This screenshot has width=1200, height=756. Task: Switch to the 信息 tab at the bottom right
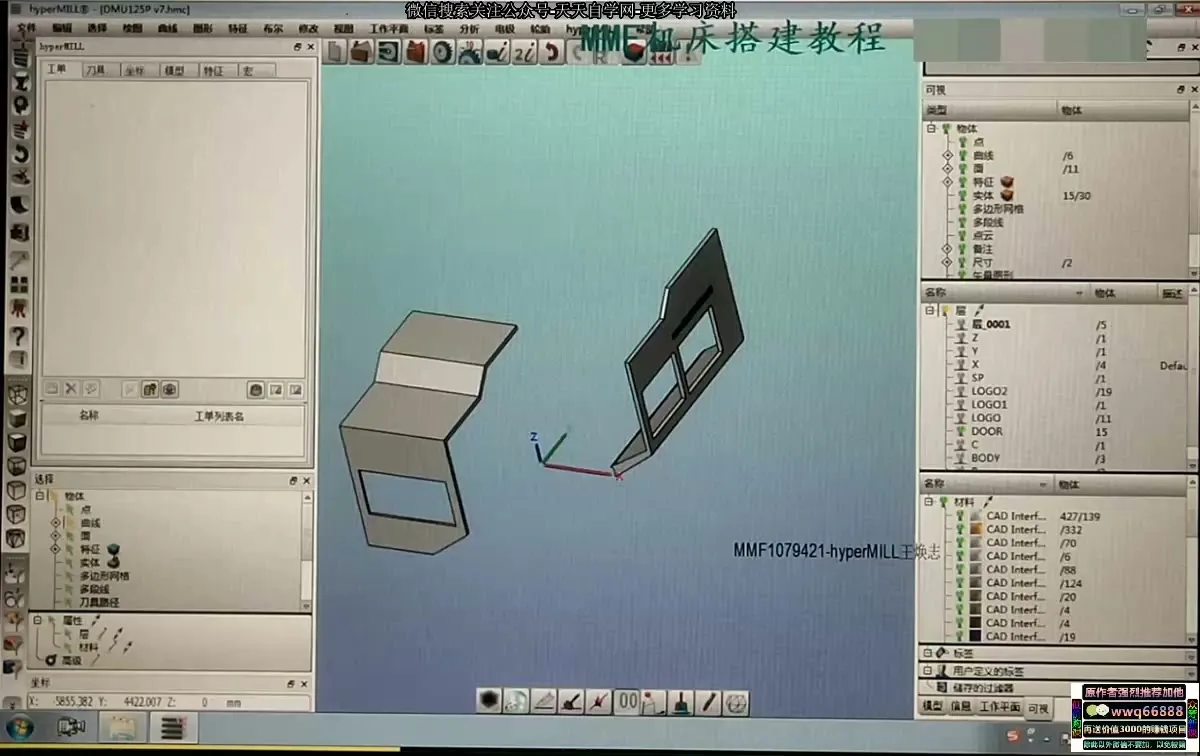(961, 706)
